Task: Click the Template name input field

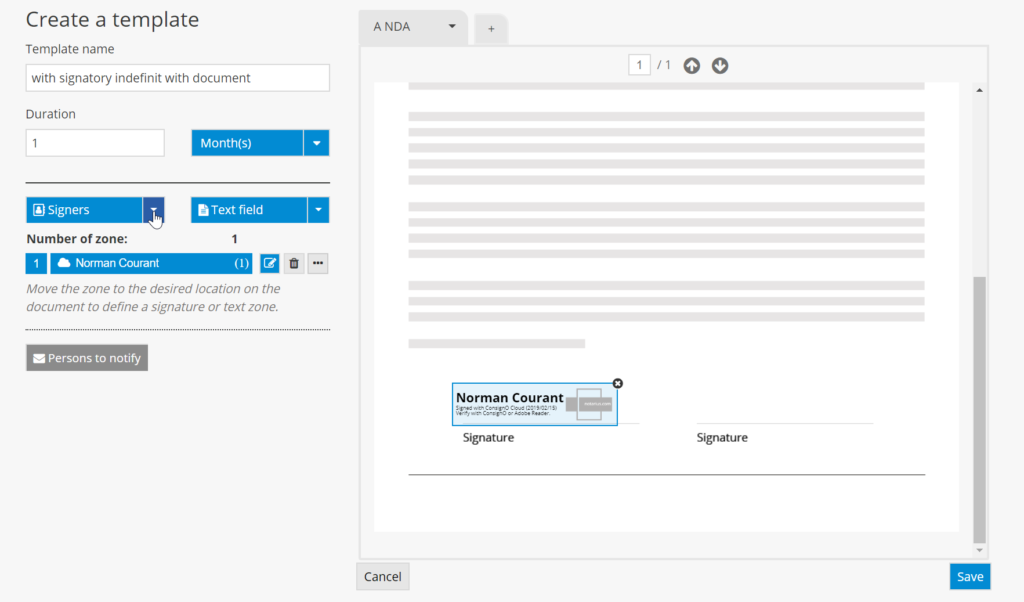Action: click(177, 78)
